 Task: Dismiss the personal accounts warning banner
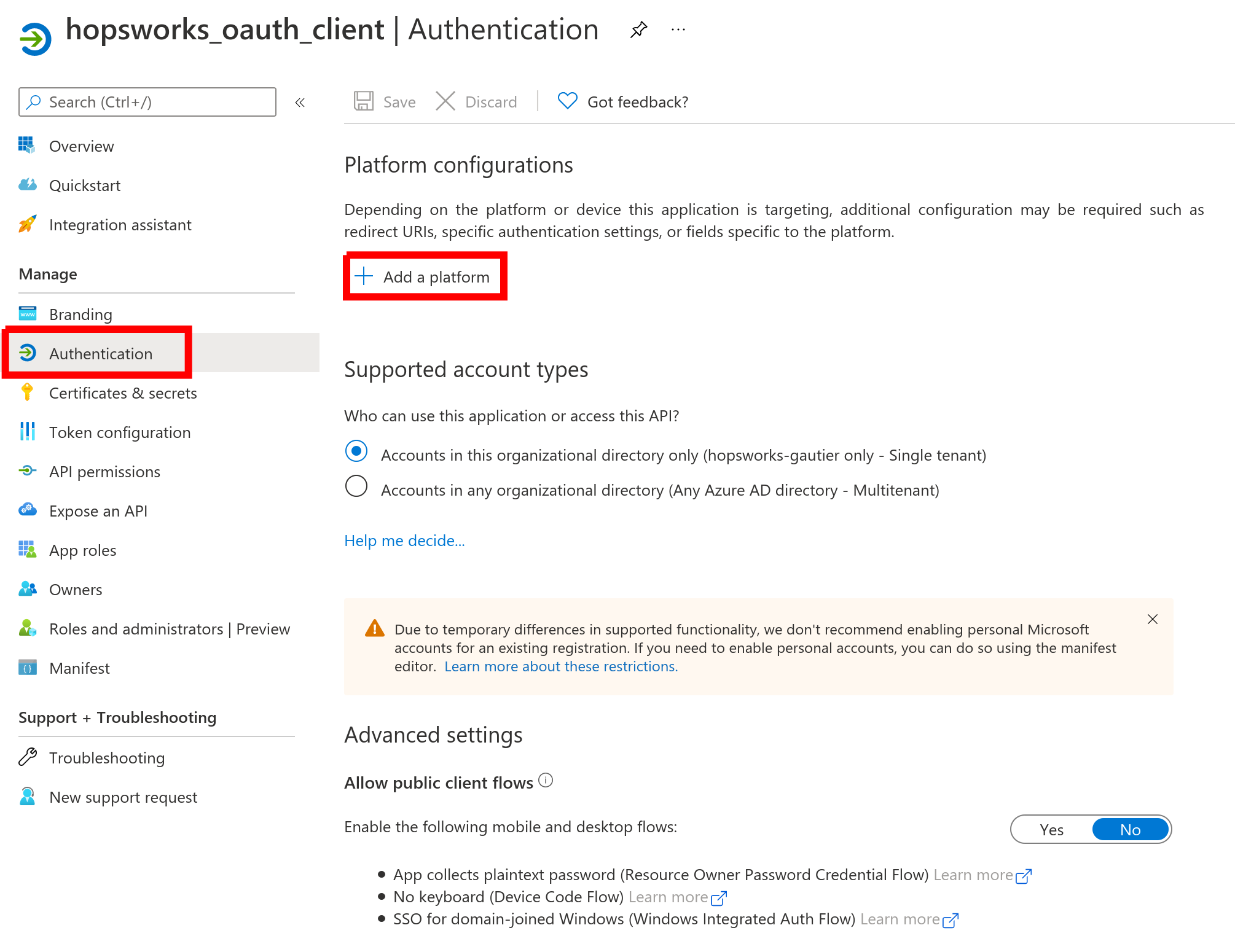coord(1153,619)
